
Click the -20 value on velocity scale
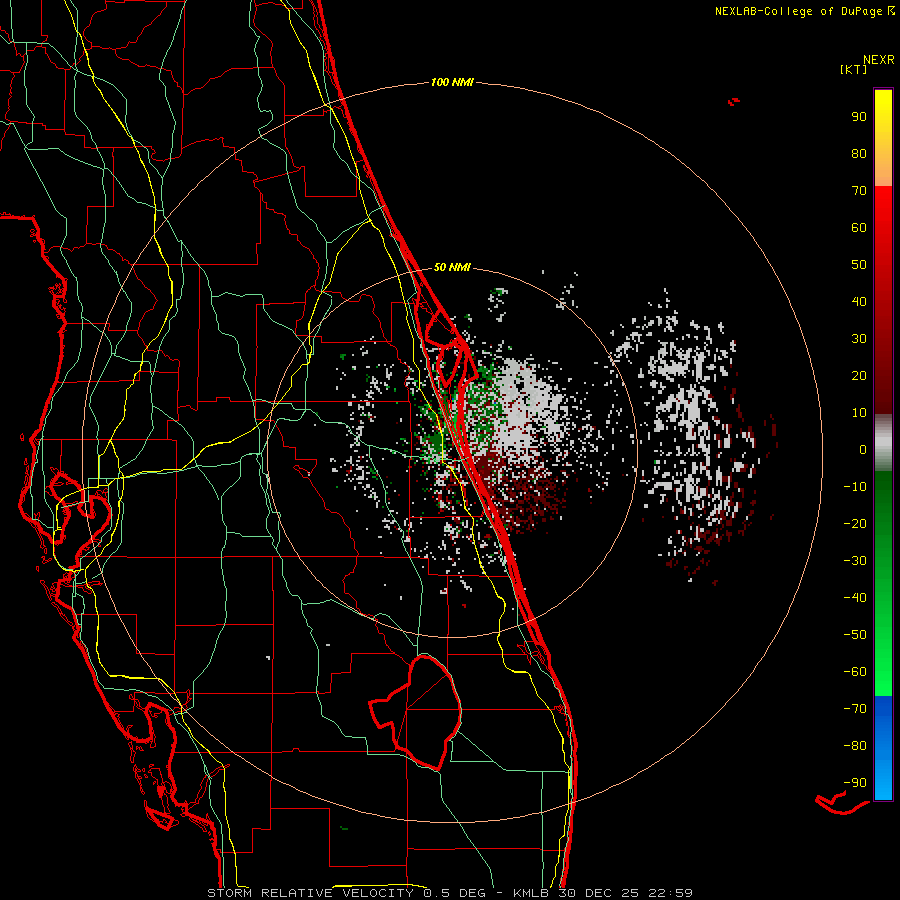tap(855, 524)
